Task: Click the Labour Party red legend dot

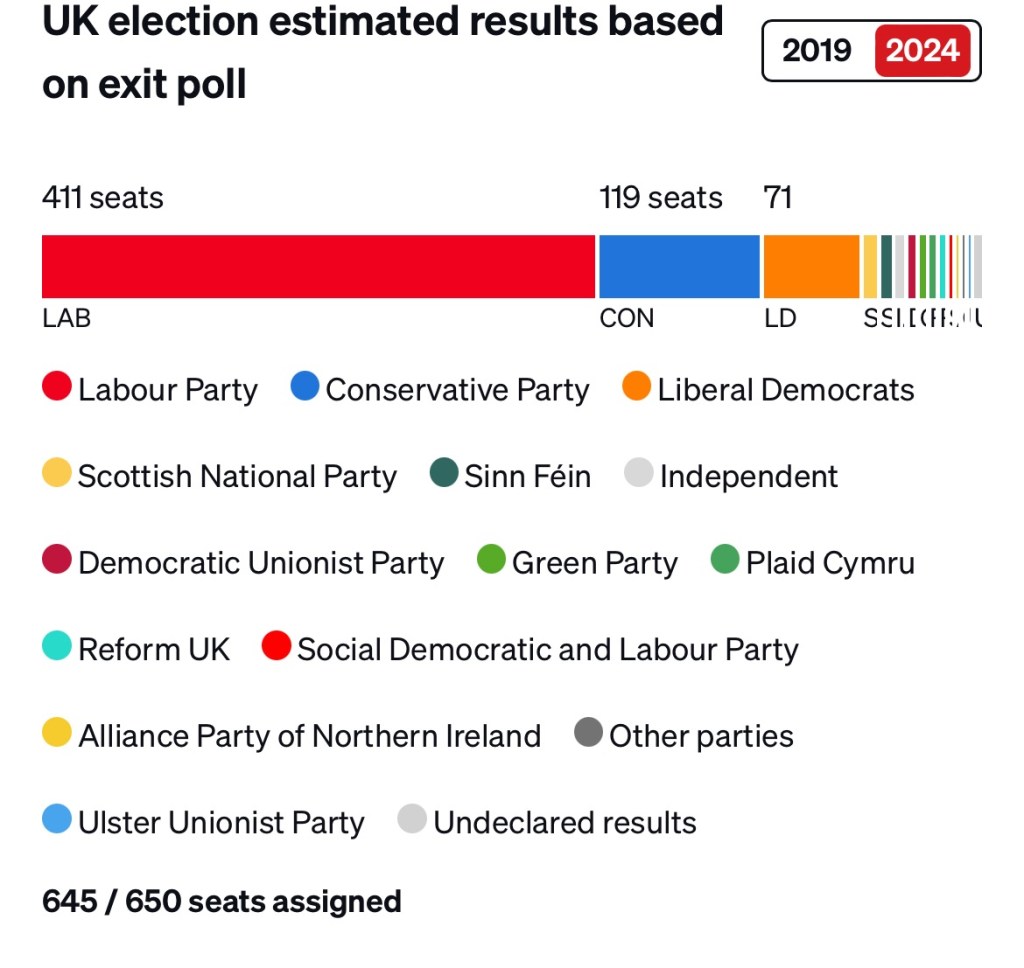Action: tap(57, 387)
